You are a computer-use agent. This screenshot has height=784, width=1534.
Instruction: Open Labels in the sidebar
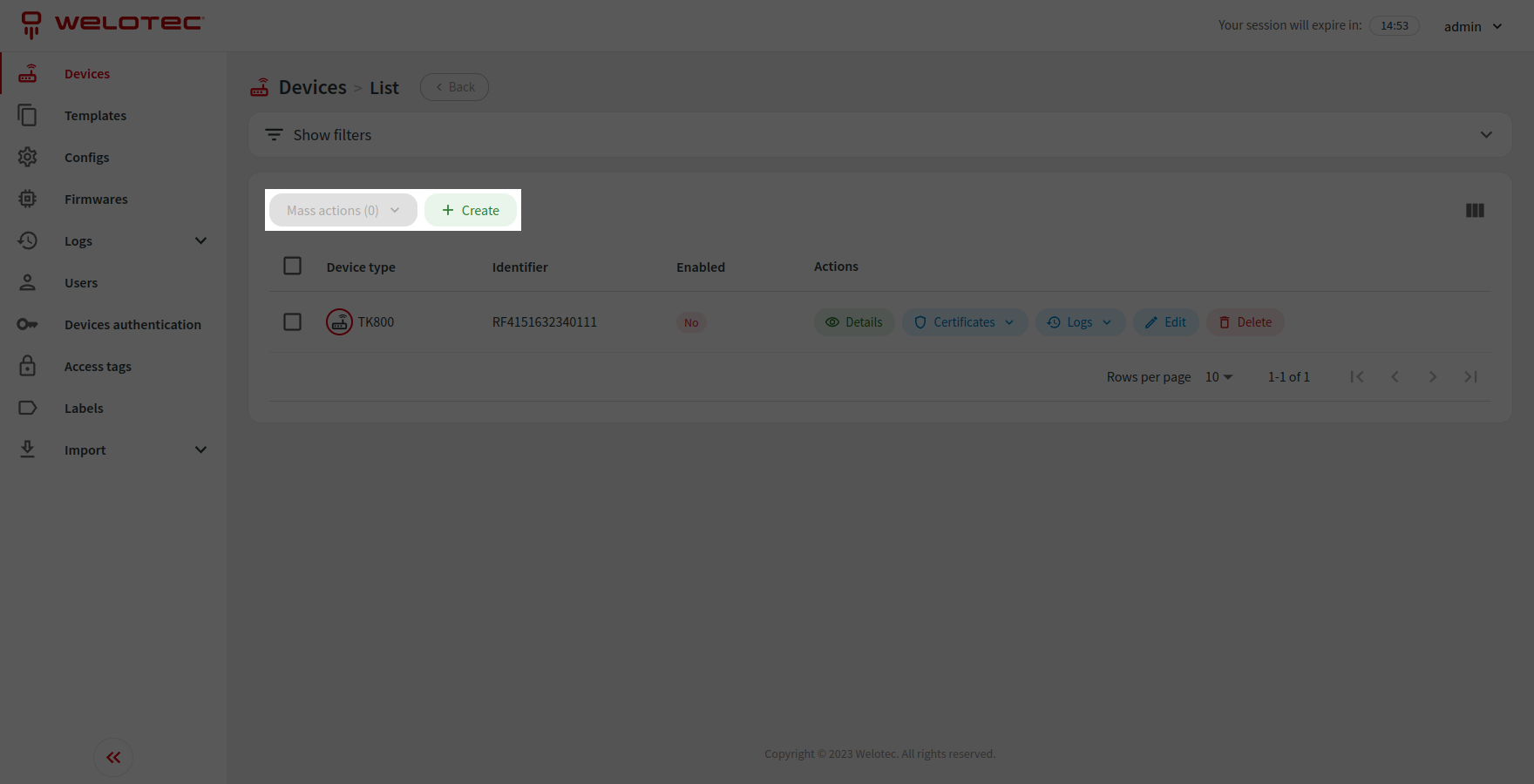84,409
